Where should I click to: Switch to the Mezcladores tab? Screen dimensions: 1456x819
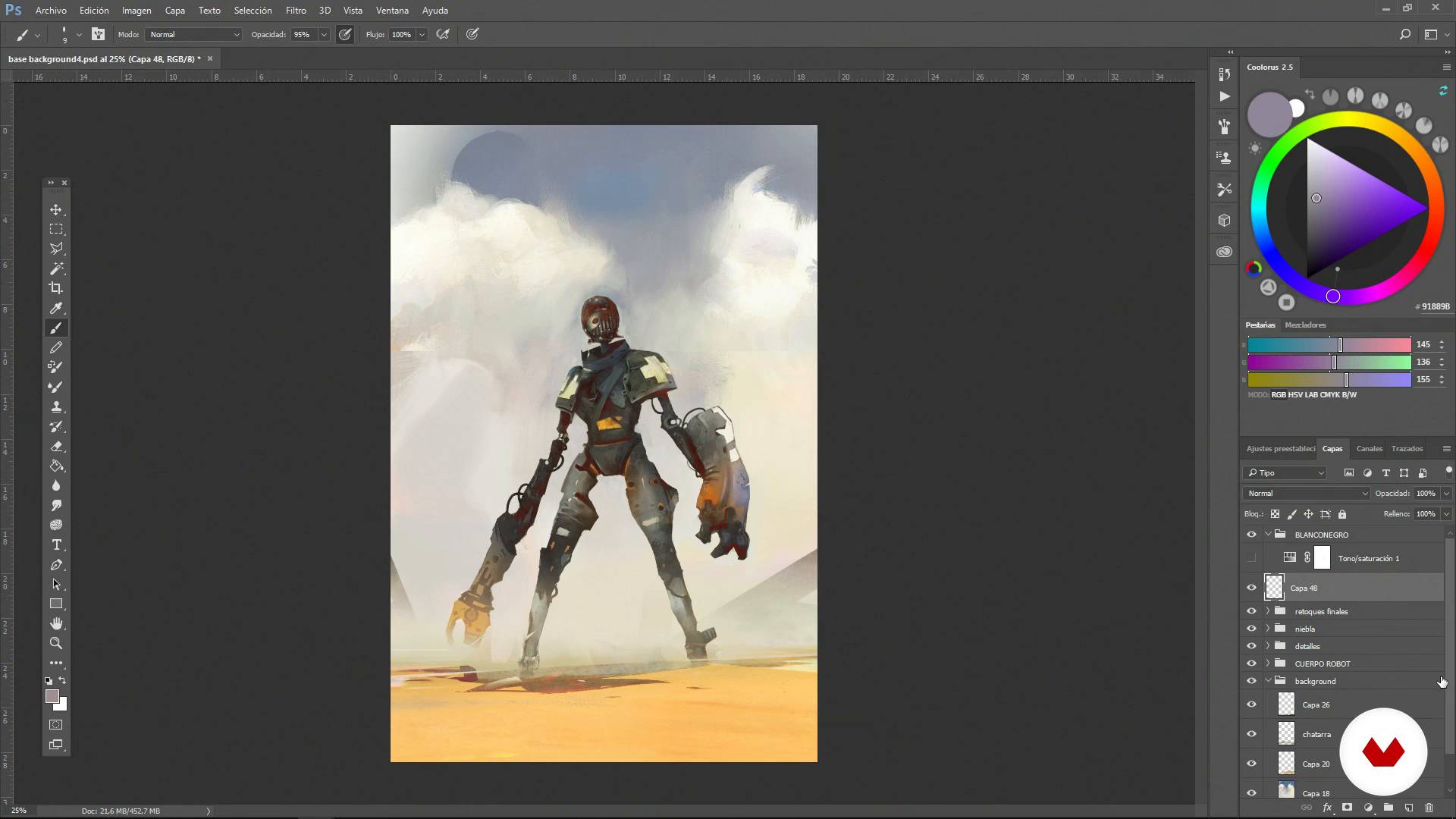coord(1305,325)
